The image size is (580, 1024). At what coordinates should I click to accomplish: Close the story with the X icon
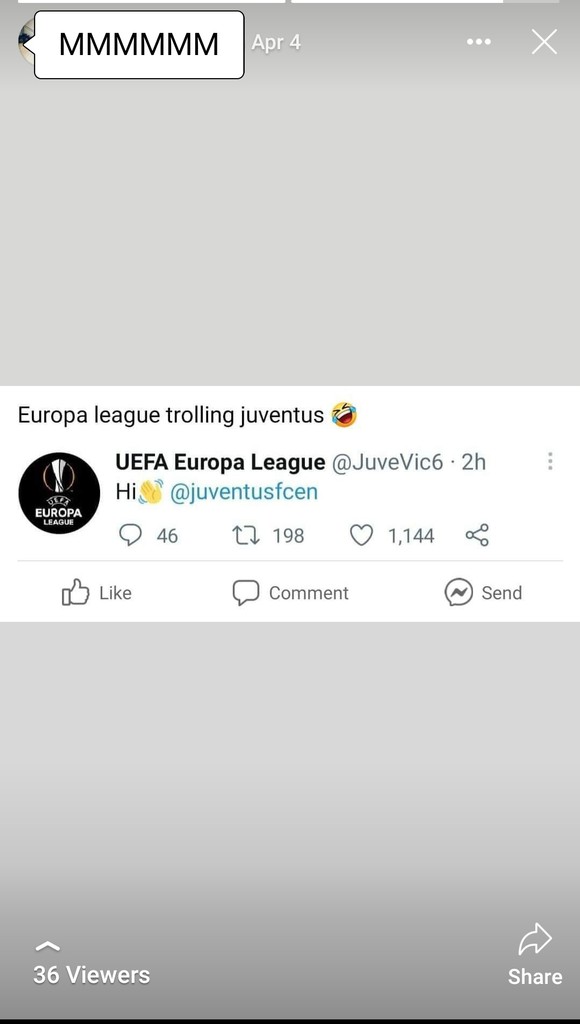544,42
